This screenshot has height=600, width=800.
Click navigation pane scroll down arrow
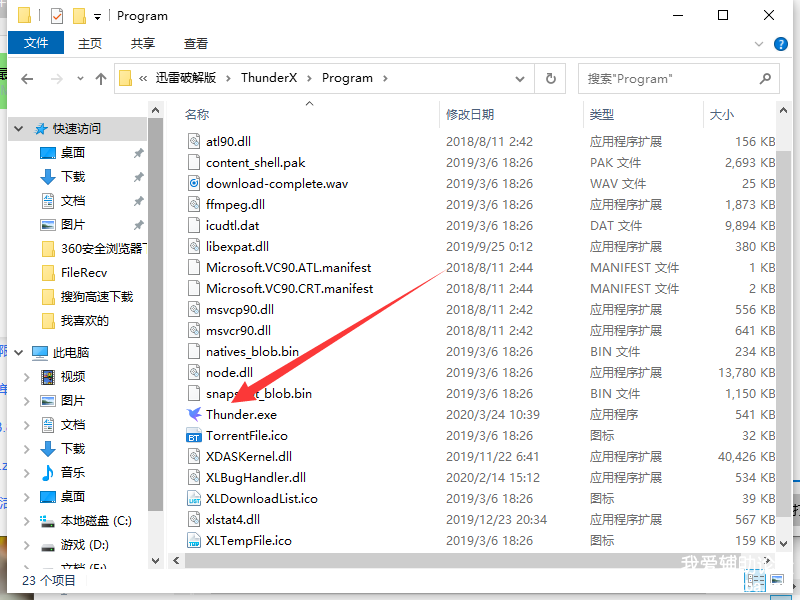point(156,561)
